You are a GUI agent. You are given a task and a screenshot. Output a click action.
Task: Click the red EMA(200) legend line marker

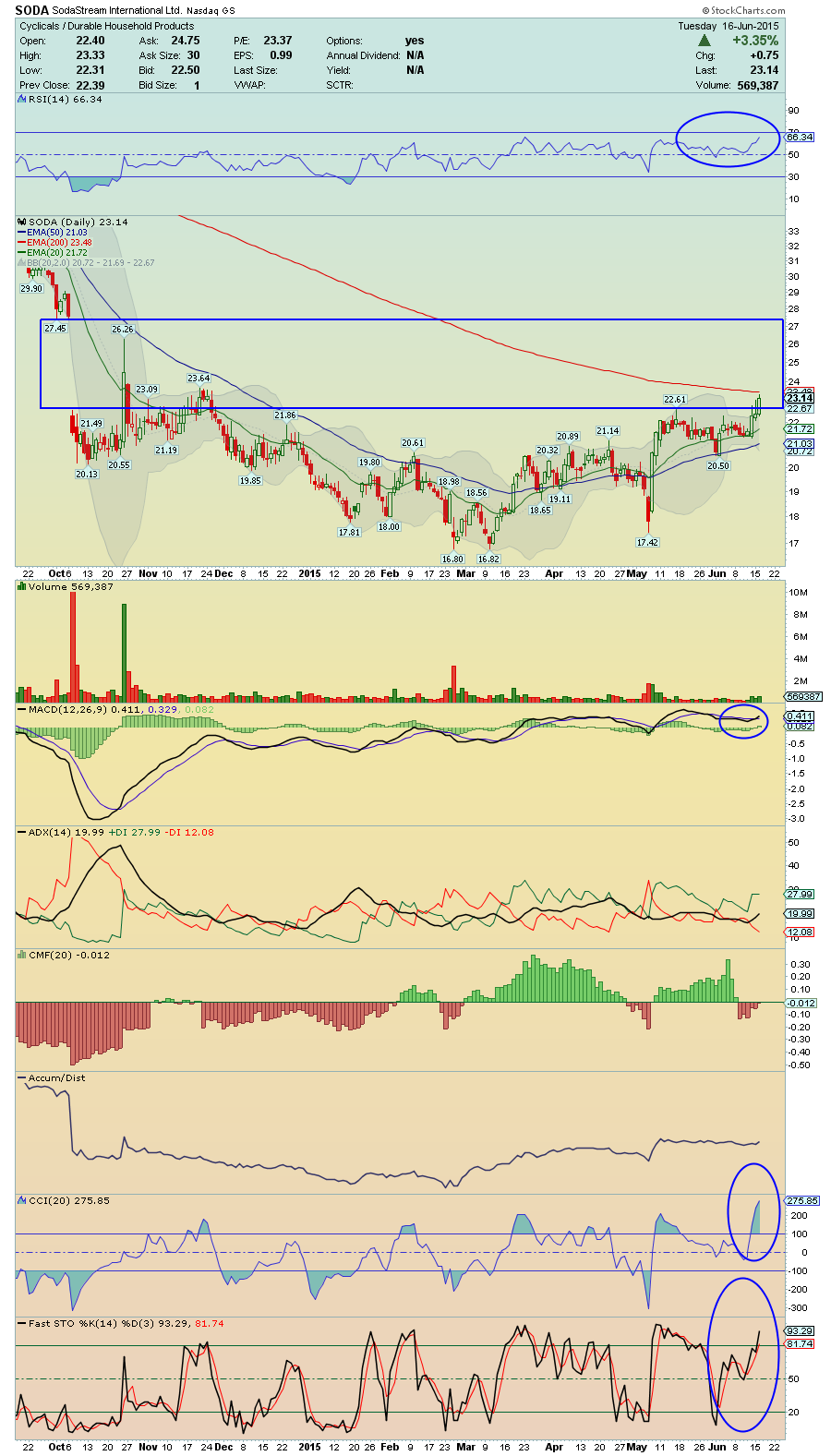[22, 242]
